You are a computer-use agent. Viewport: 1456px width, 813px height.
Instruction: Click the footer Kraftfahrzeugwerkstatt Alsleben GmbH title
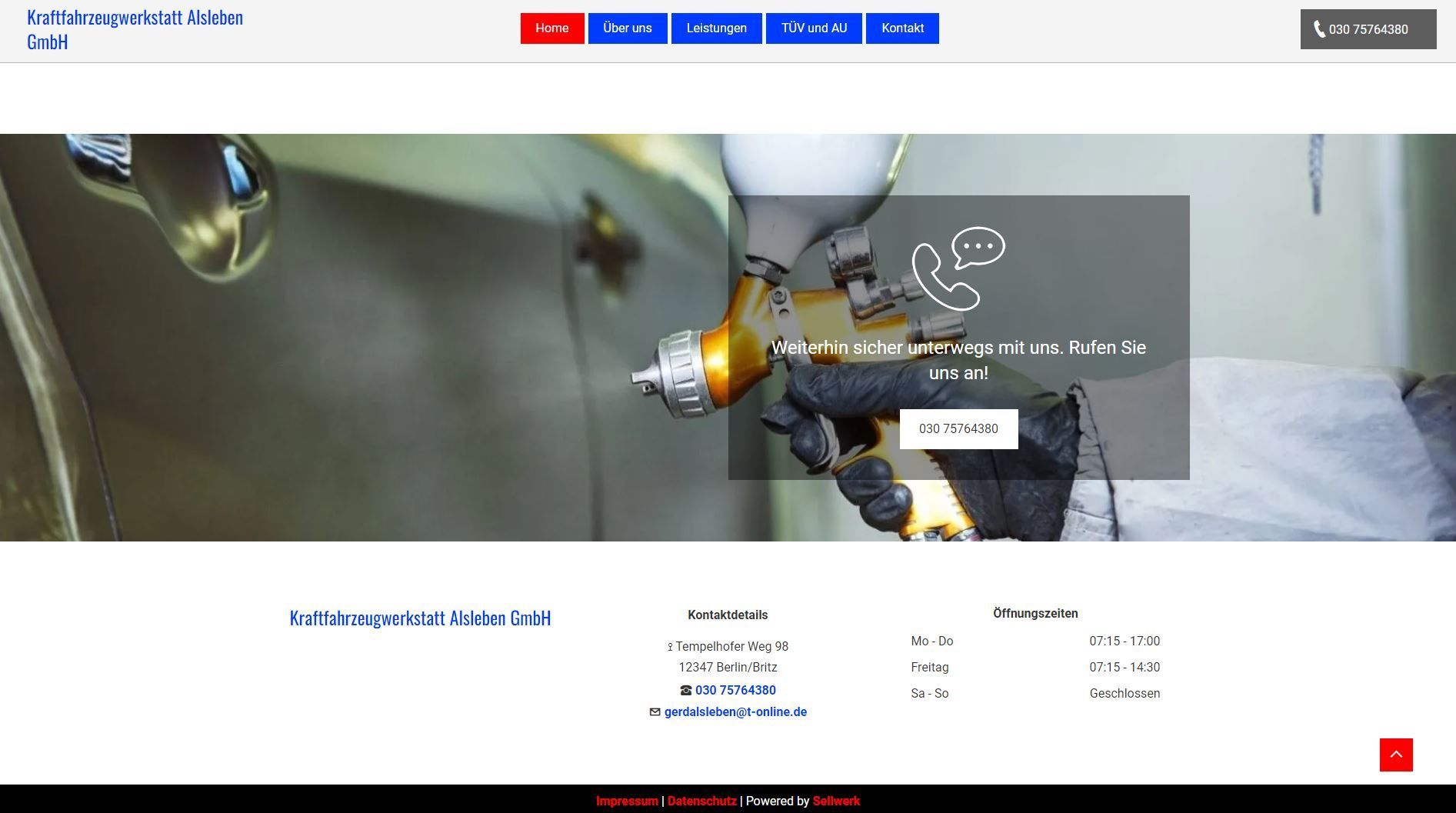pyautogui.click(x=420, y=618)
